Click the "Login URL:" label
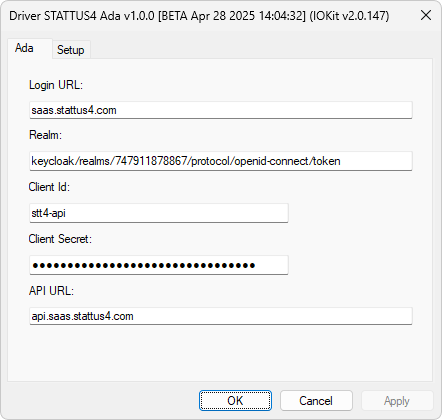Viewport: 442px width, 420px height. click(x=56, y=85)
